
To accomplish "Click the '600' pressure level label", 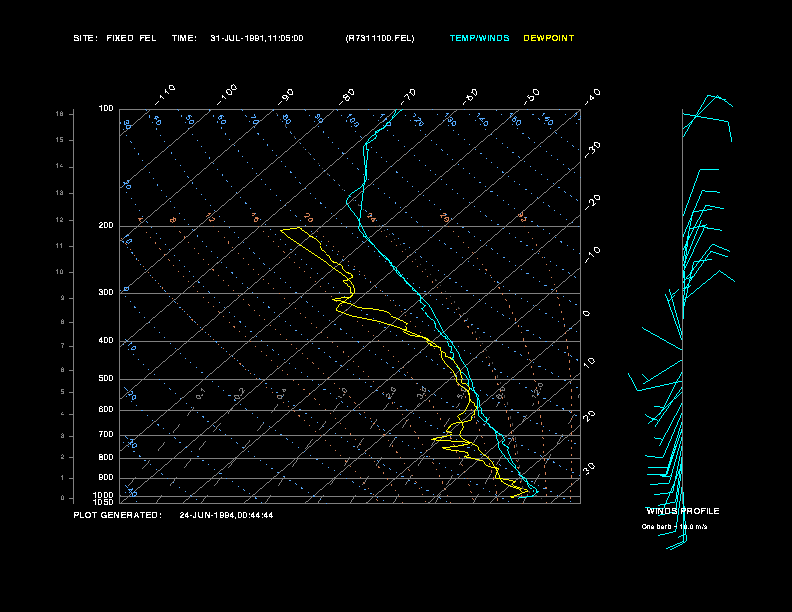I will point(106,410).
